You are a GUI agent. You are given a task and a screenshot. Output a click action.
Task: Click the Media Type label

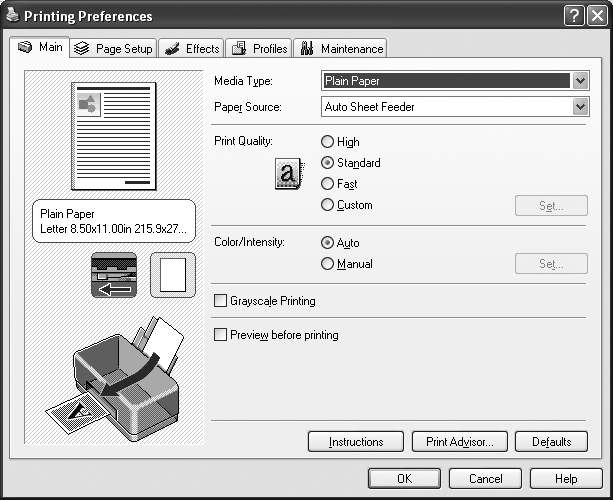pyautogui.click(x=243, y=81)
